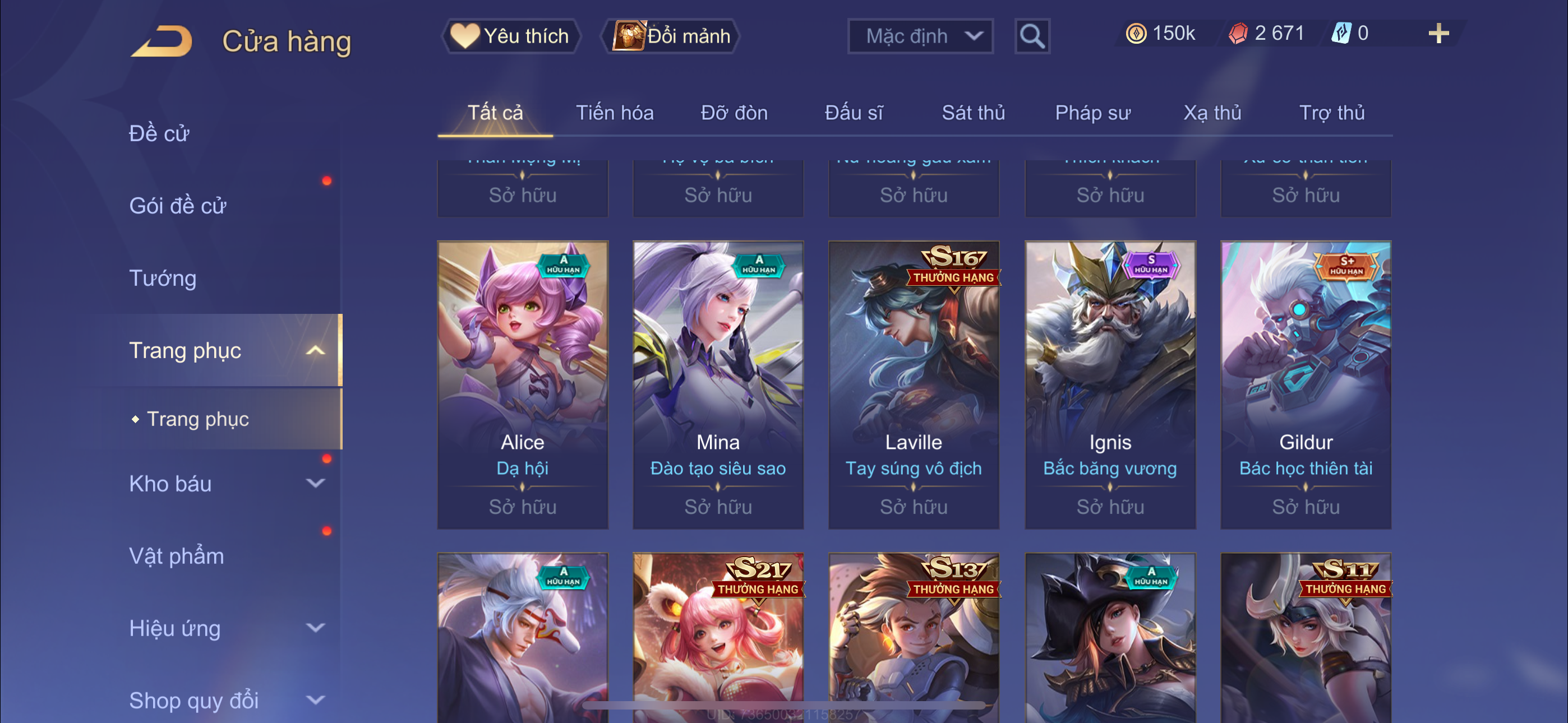The image size is (1568, 723).
Task: Expand the Hiệu ứng sidebar section
Action: click(315, 628)
